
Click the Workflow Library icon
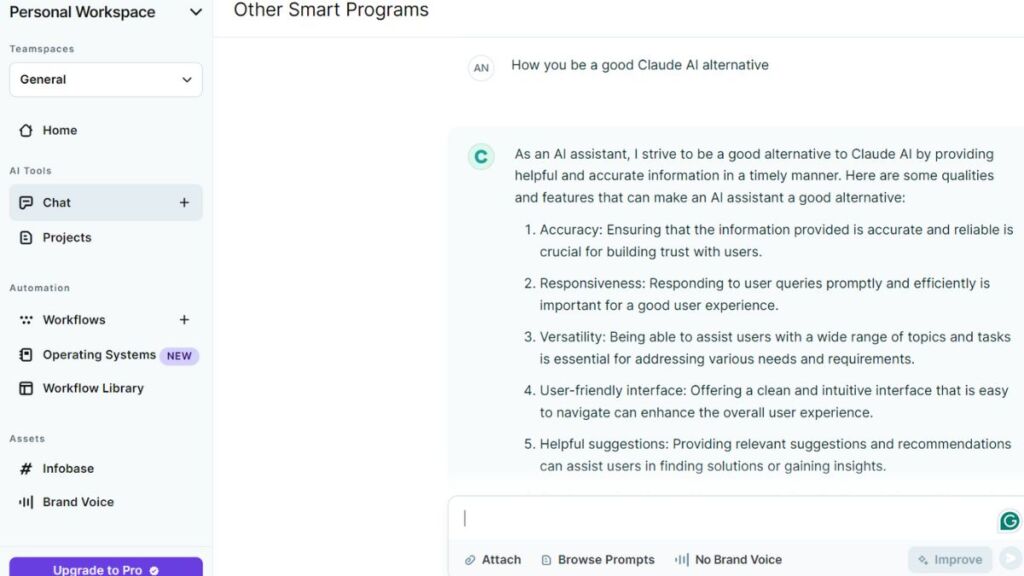(26, 388)
